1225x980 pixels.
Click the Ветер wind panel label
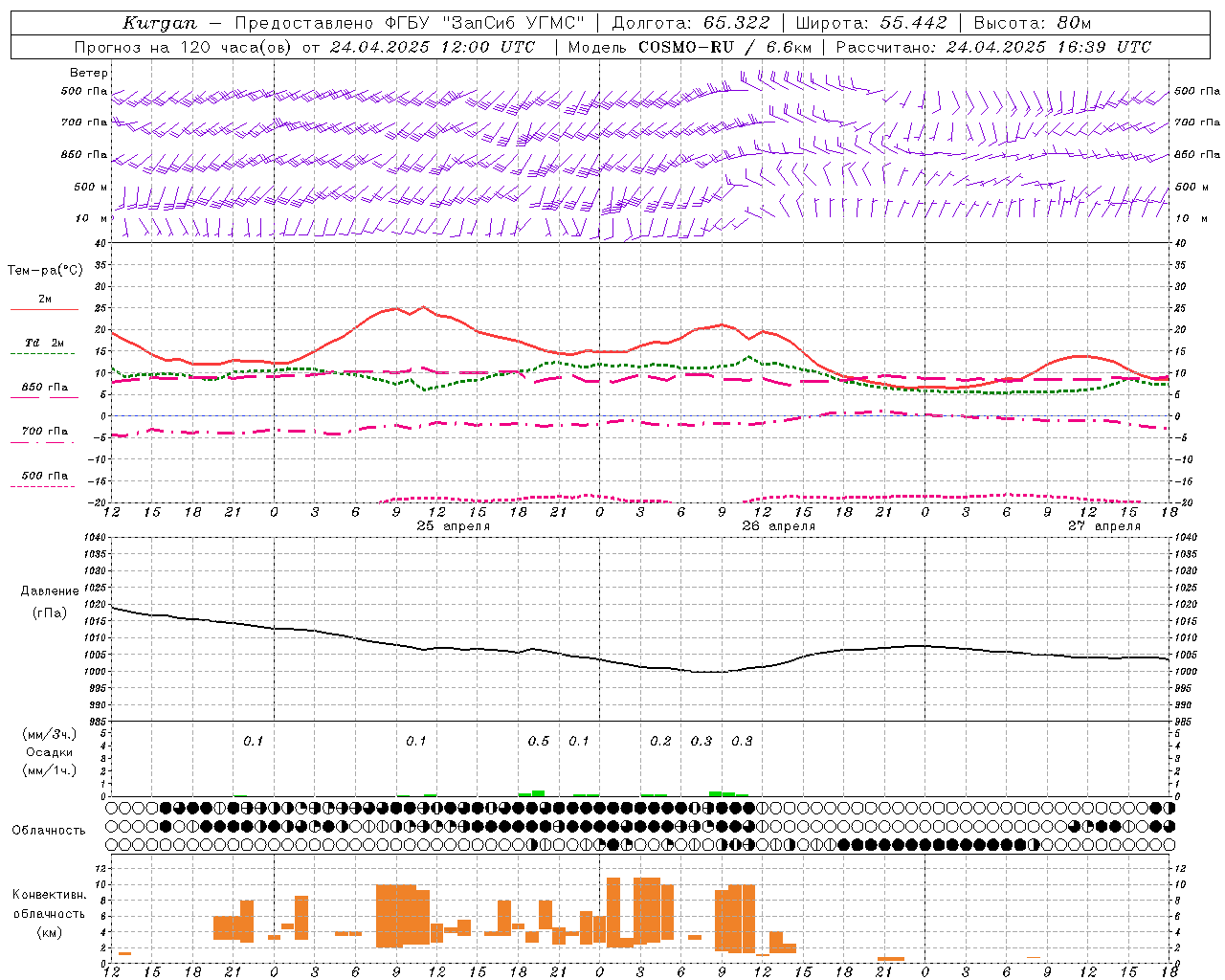point(89,73)
